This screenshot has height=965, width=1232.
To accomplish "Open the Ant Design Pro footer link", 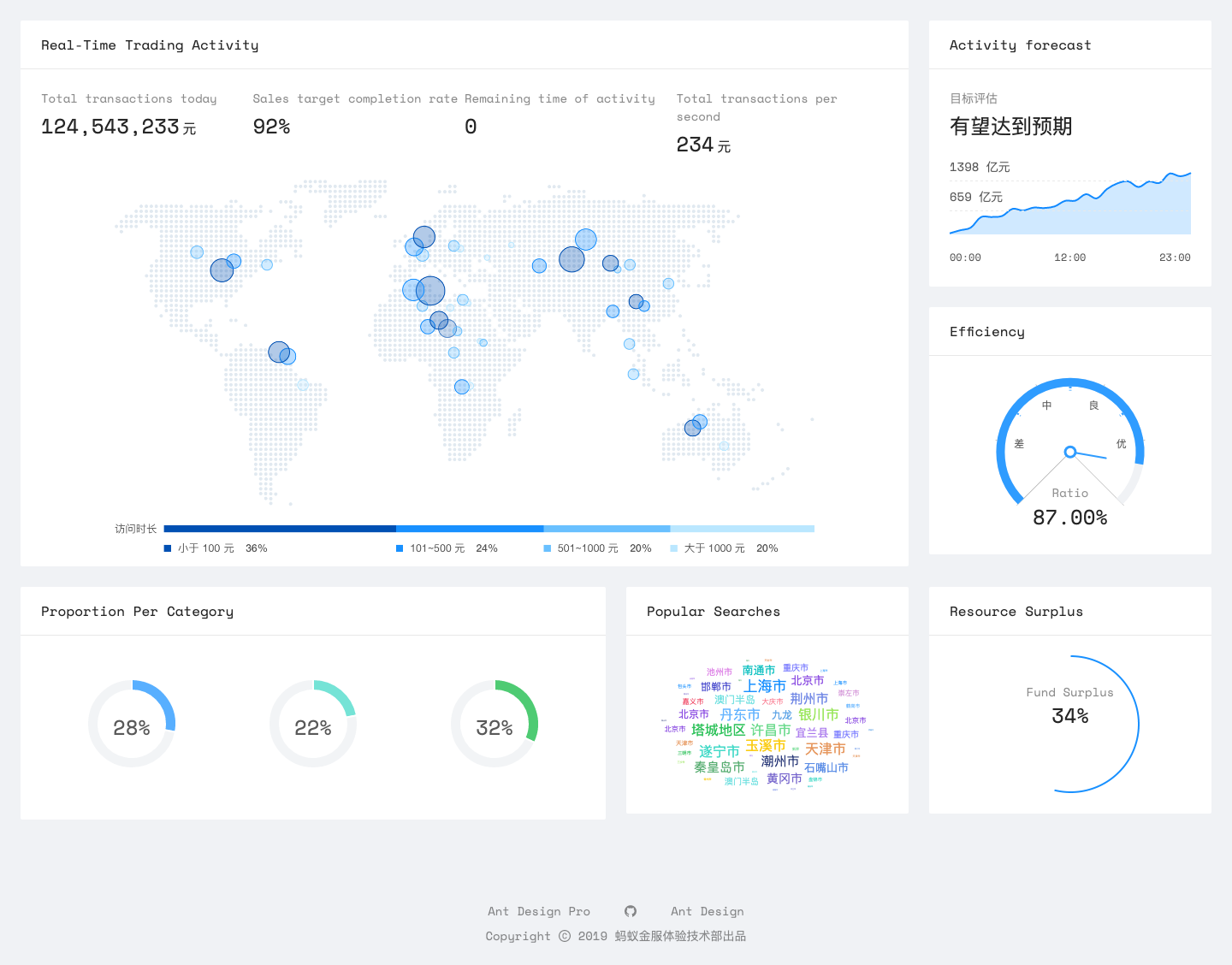I will pos(539,911).
